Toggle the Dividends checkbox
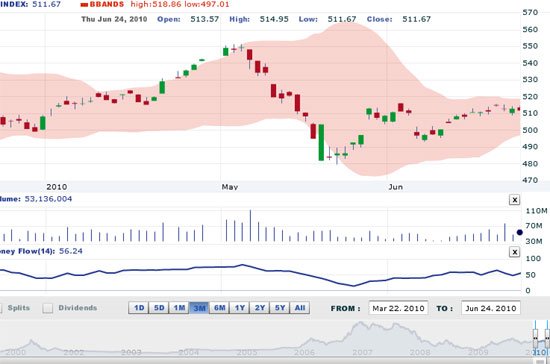This screenshot has width=550, height=364. tap(48, 308)
